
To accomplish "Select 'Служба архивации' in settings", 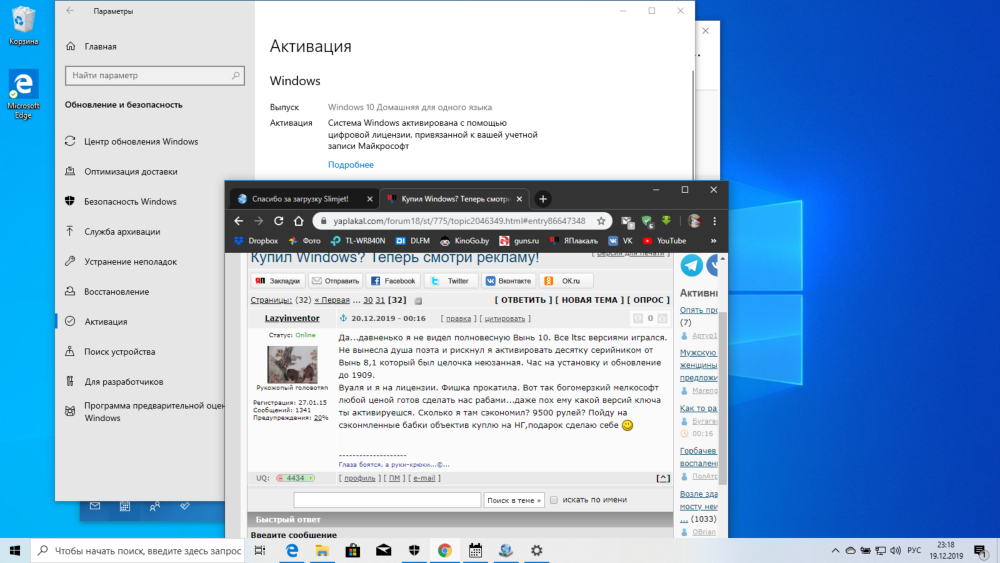I will [x=122, y=231].
